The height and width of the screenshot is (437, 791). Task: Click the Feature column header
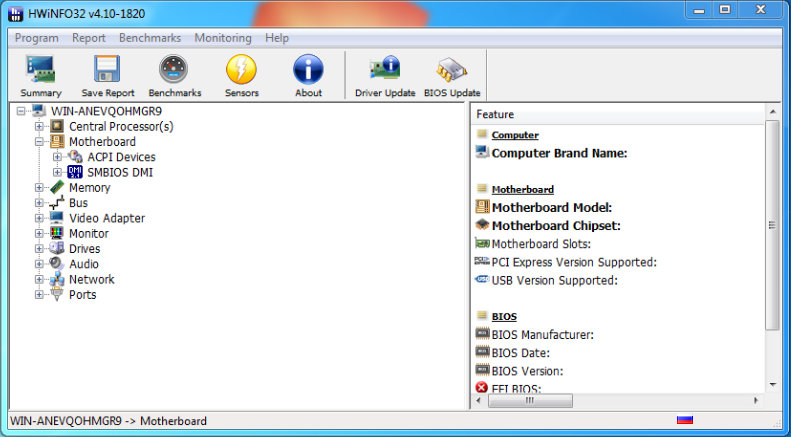pos(619,115)
